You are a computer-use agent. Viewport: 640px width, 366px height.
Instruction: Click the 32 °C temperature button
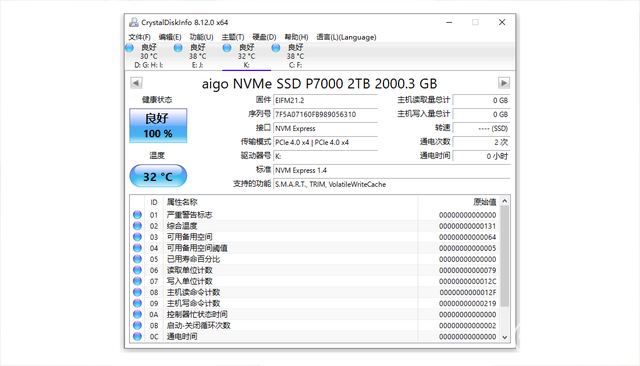(x=158, y=176)
